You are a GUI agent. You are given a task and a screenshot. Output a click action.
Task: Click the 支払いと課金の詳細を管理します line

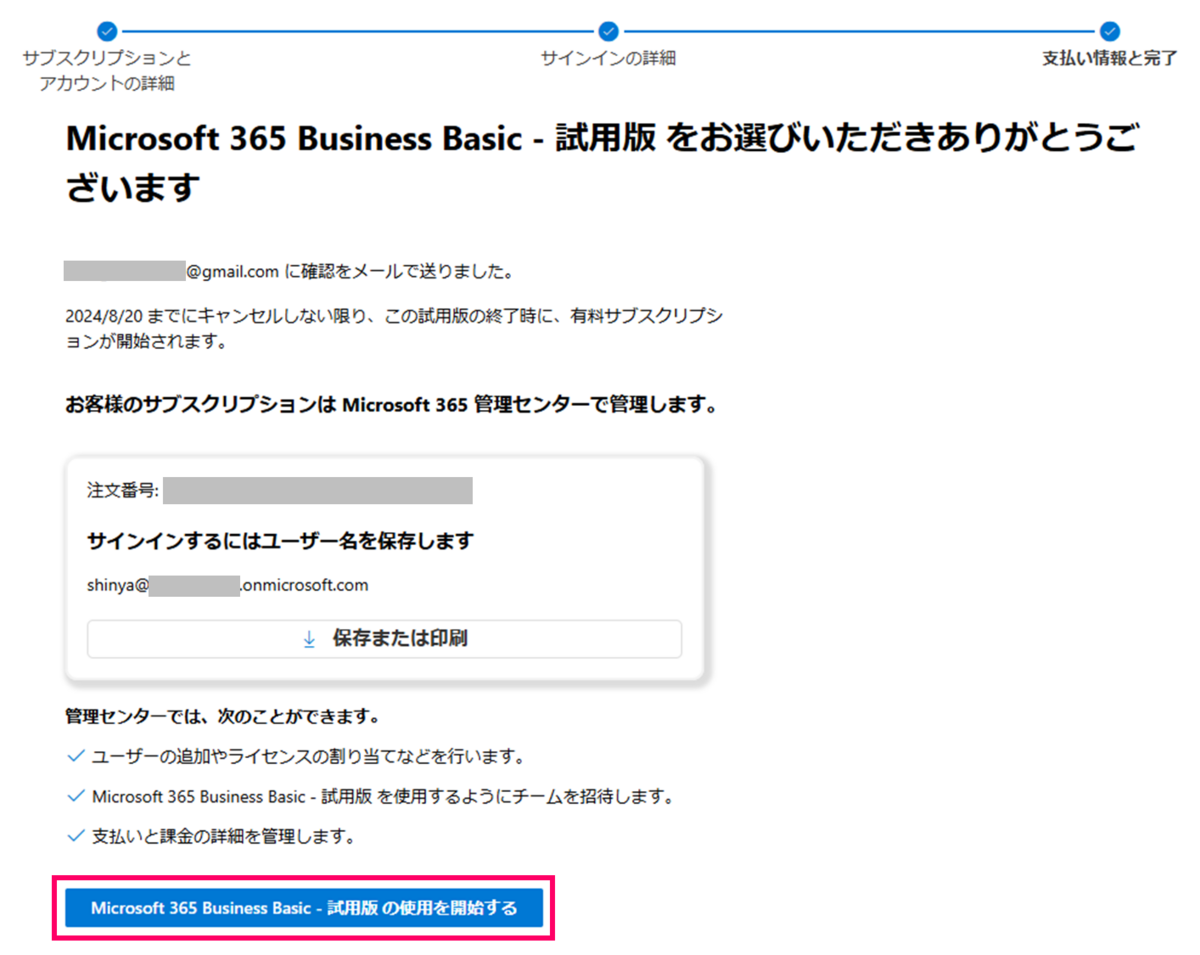(224, 836)
